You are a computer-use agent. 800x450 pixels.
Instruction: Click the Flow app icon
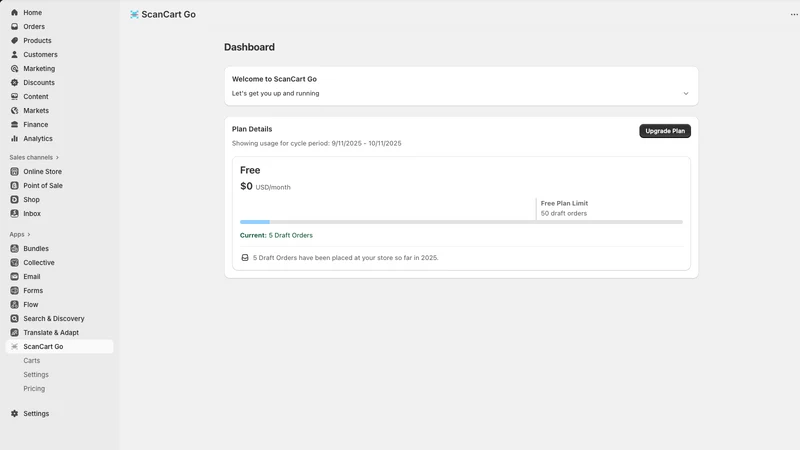click(x=14, y=305)
